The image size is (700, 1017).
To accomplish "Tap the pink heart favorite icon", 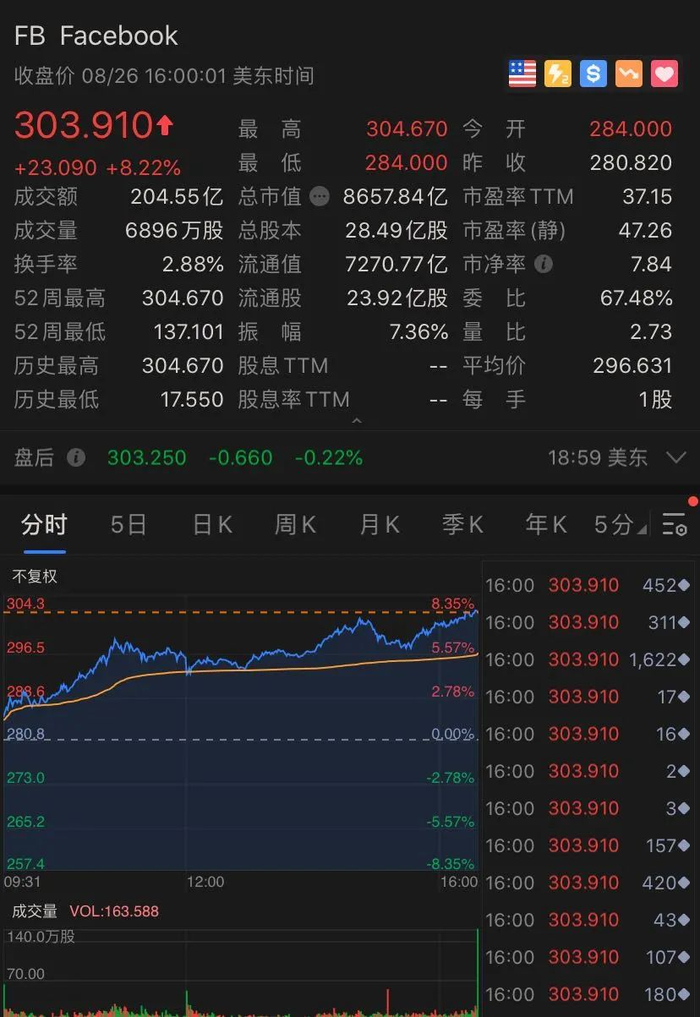I will tap(664, 74).
